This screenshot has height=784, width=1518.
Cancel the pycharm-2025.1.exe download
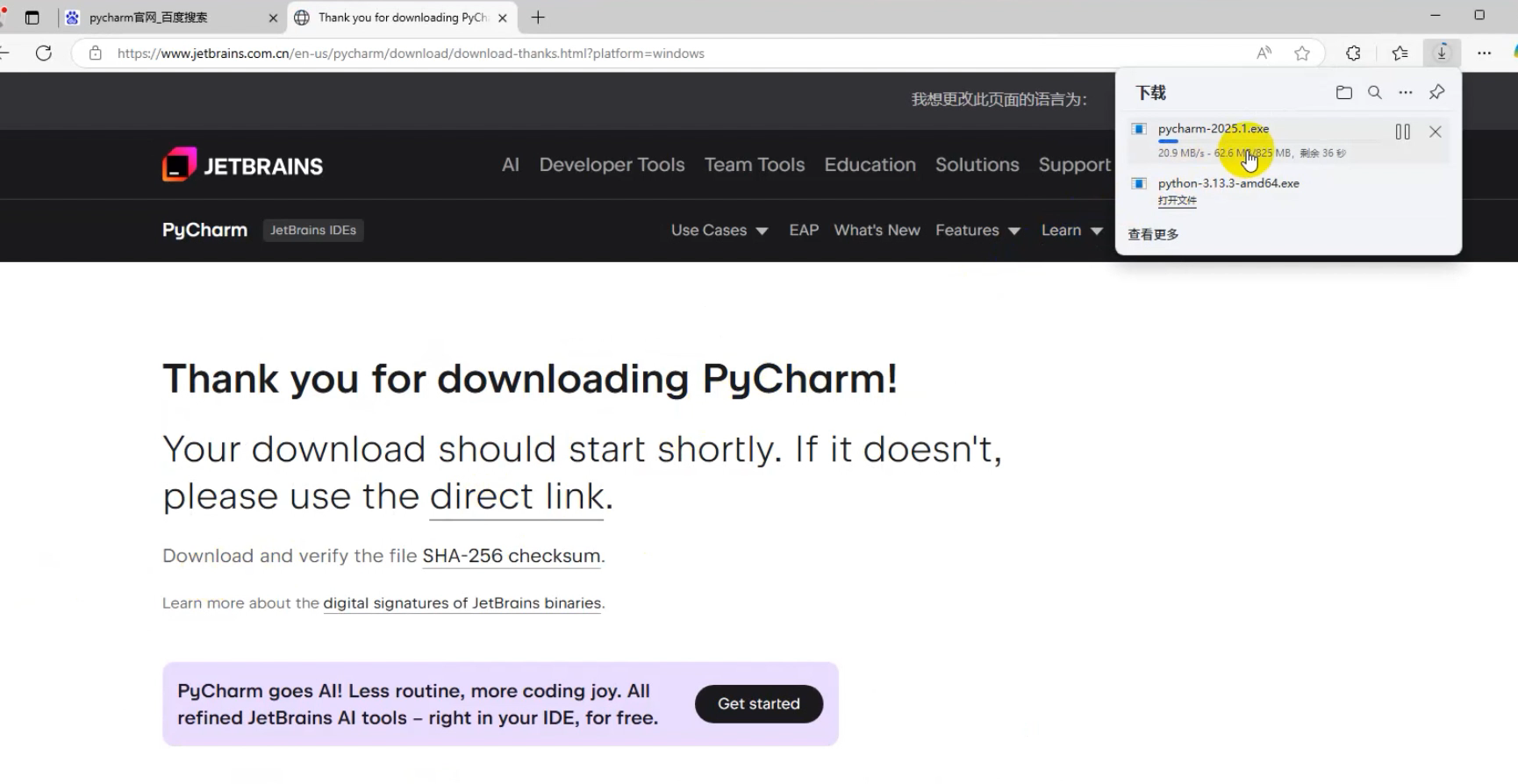click(1436, 132)
